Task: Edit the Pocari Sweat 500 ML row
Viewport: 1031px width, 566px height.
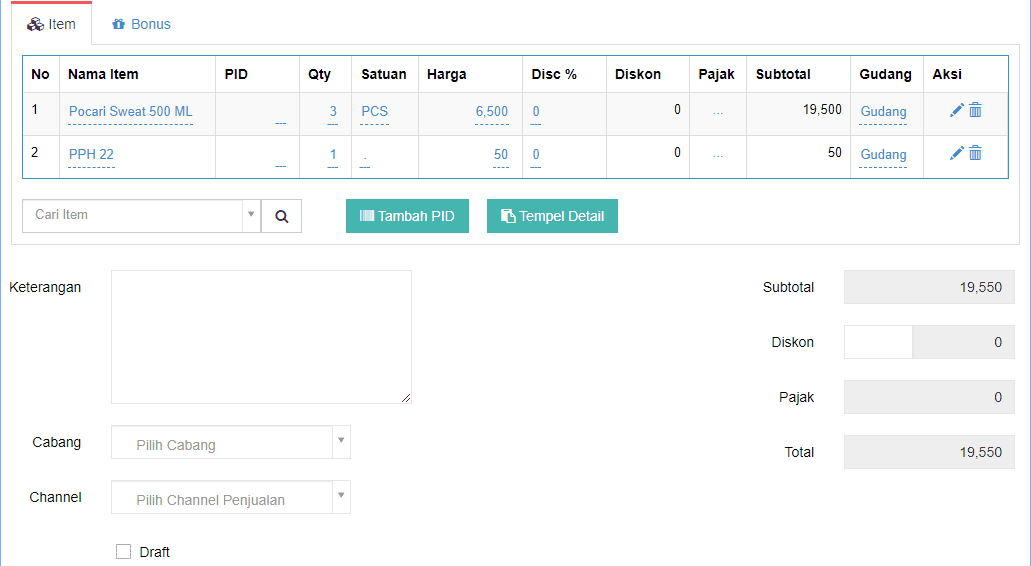Action: [x=957, y=110]
